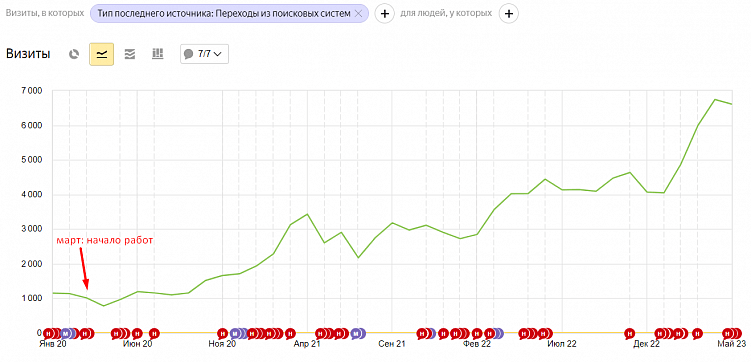751x362 pixels.
Task: Open the lone red marker just before 'Дек 22'
Action: click(630, 333)
